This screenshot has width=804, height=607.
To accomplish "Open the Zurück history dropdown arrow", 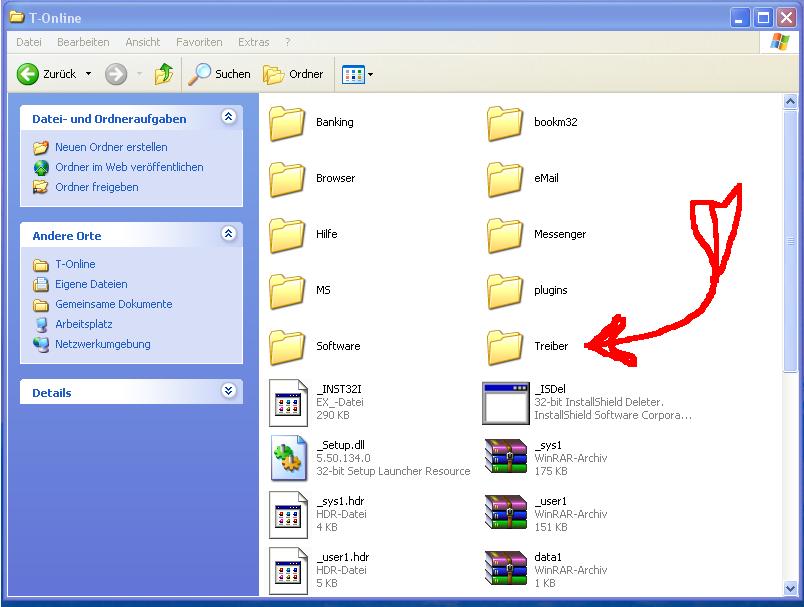I will pos(88,74).
